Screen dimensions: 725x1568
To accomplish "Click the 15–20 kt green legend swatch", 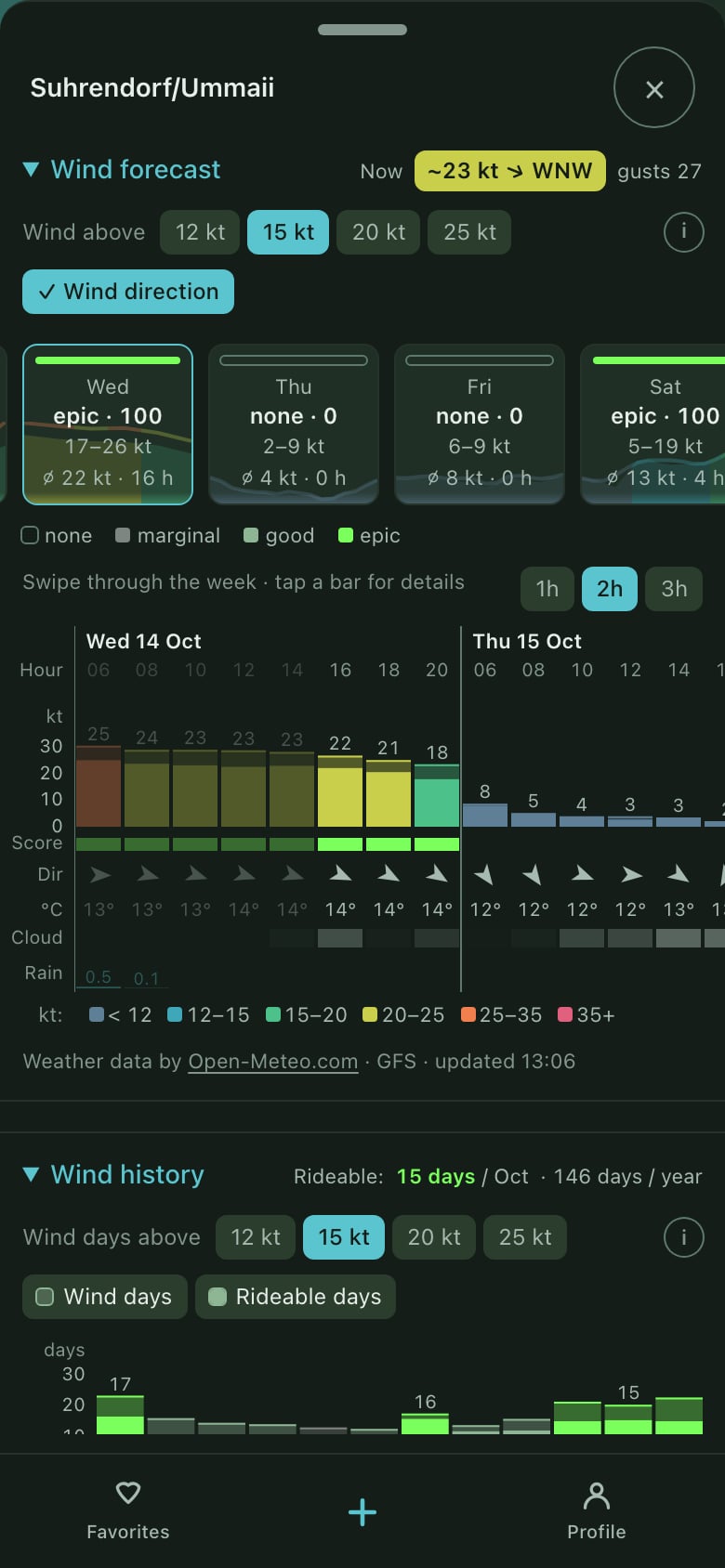I will click(273, 1015).
